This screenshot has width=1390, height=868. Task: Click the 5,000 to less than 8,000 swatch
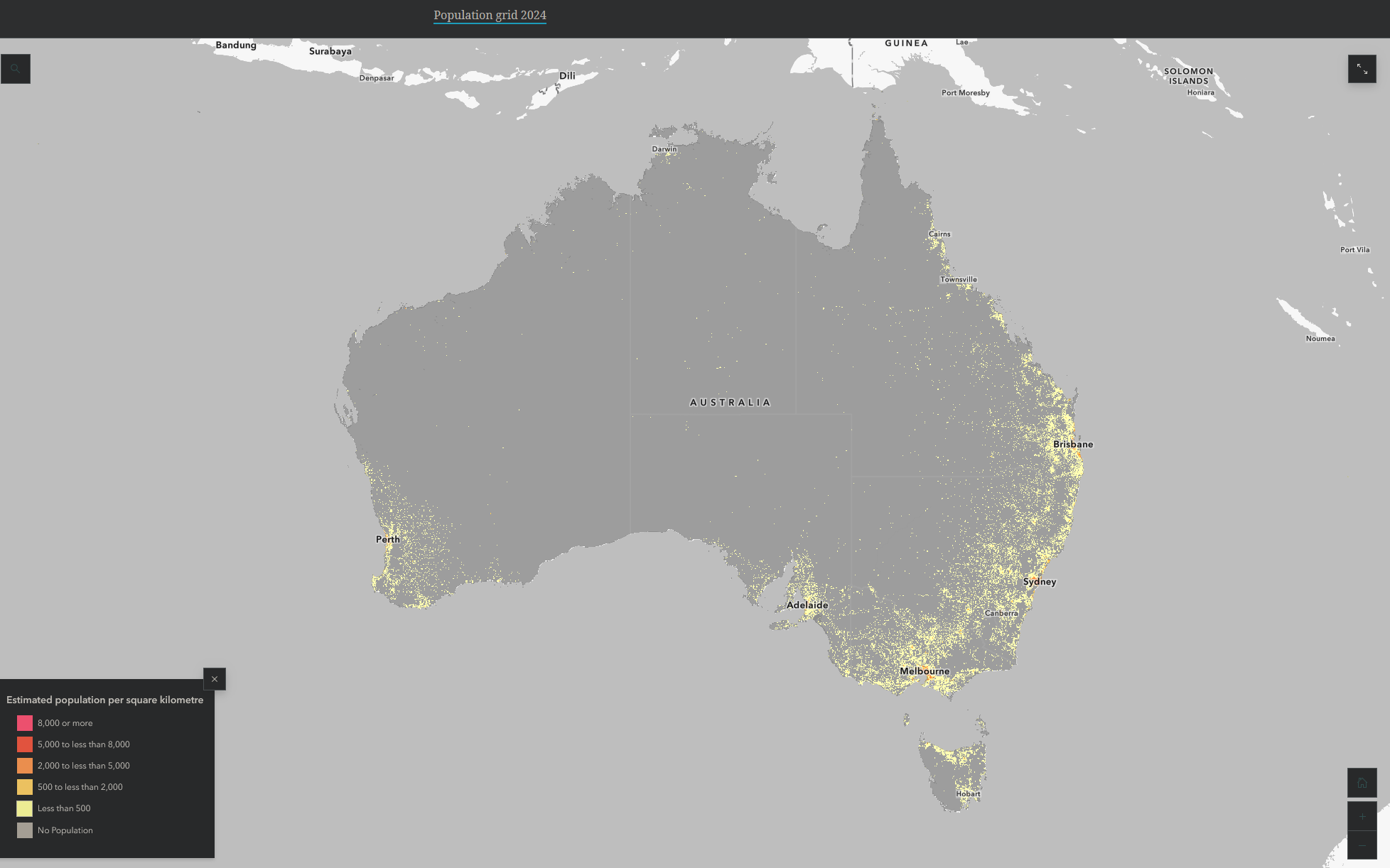click(25, 744)
